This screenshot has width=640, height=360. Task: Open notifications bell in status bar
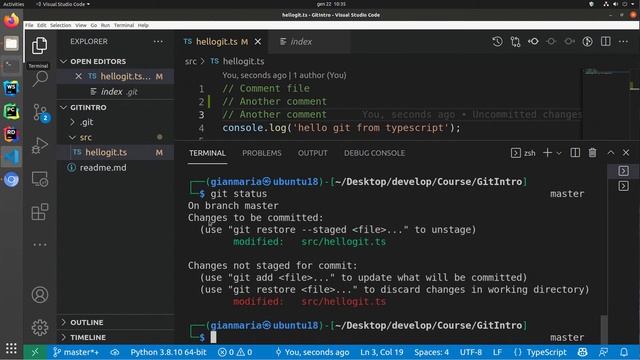coord(624,352)
